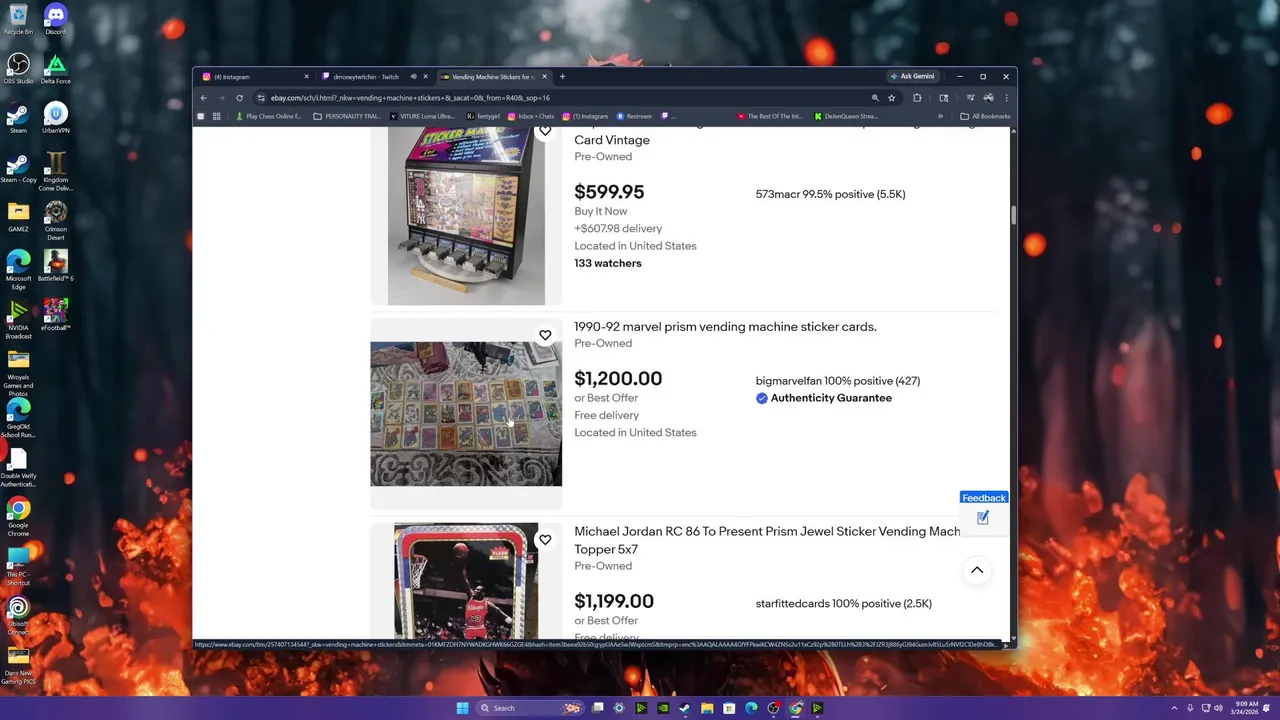Open the GAMEZ folder on desktop
Viewport: 1280px width, 720px height.
(18, 216)
